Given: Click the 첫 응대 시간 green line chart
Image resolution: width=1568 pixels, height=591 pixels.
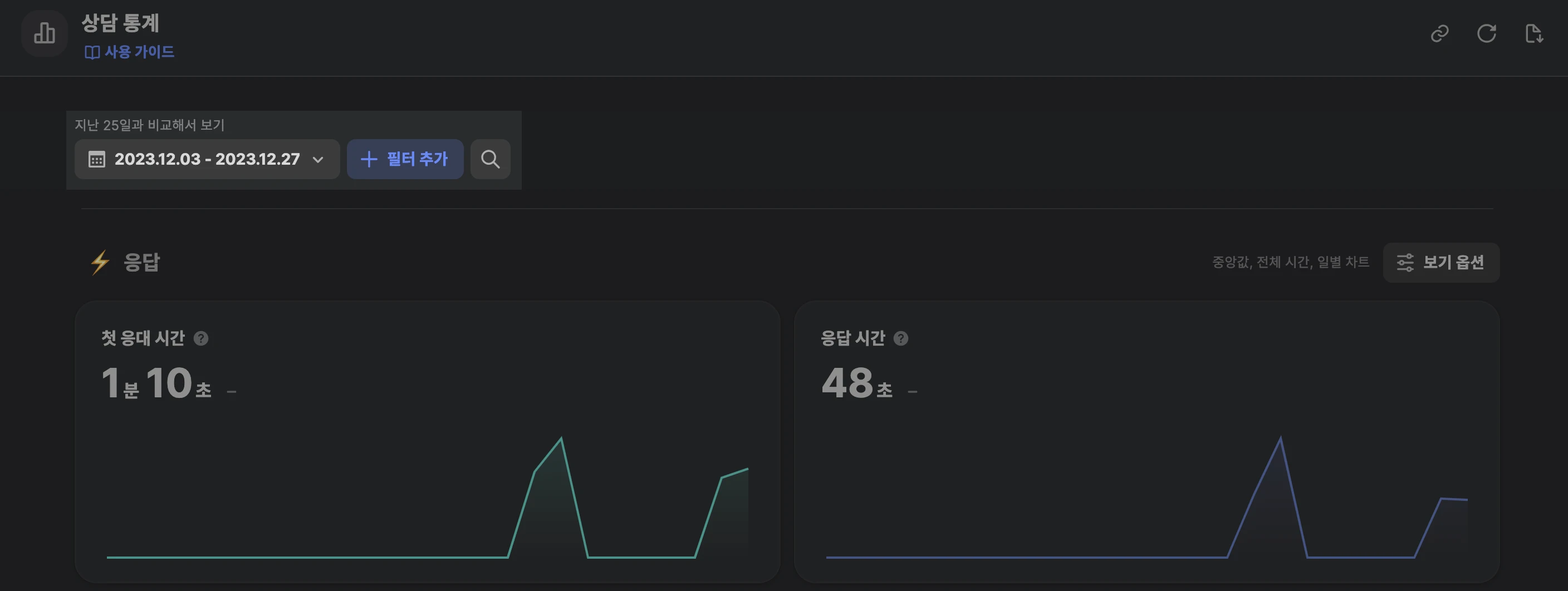Looking at the screenshot, I should (x=427, y=498).
